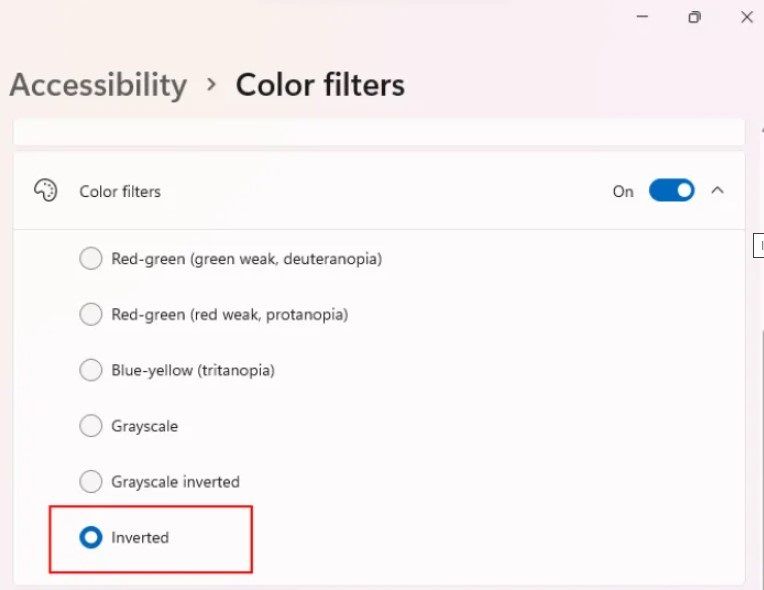Choose Red-green protanopia radio button
764x590 pixels.
point(91,314)
